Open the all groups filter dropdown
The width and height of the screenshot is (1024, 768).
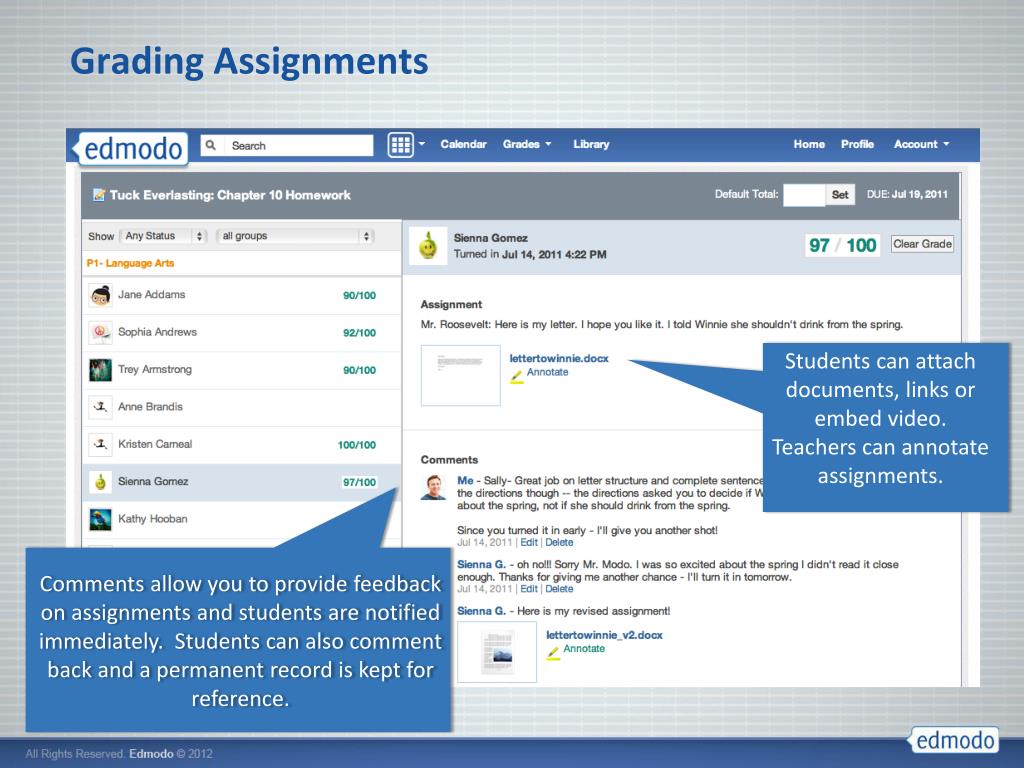(296, 236)
